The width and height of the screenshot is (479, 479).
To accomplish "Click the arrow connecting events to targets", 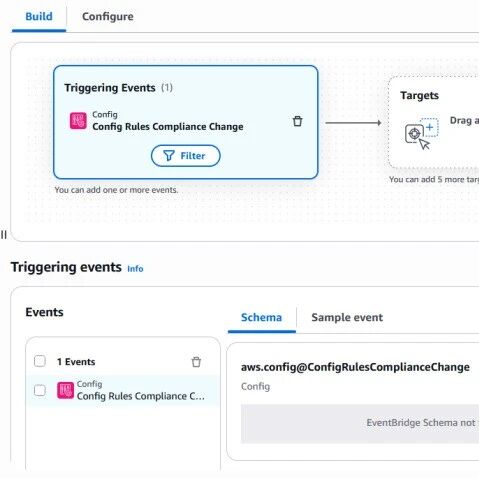I will [353, 123].
